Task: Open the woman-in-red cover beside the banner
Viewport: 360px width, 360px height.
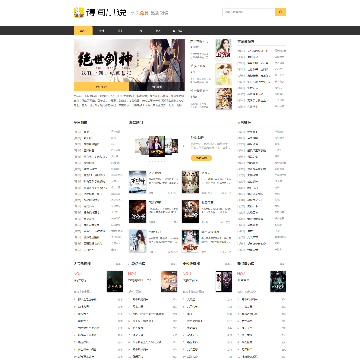Action: point(223,50)
